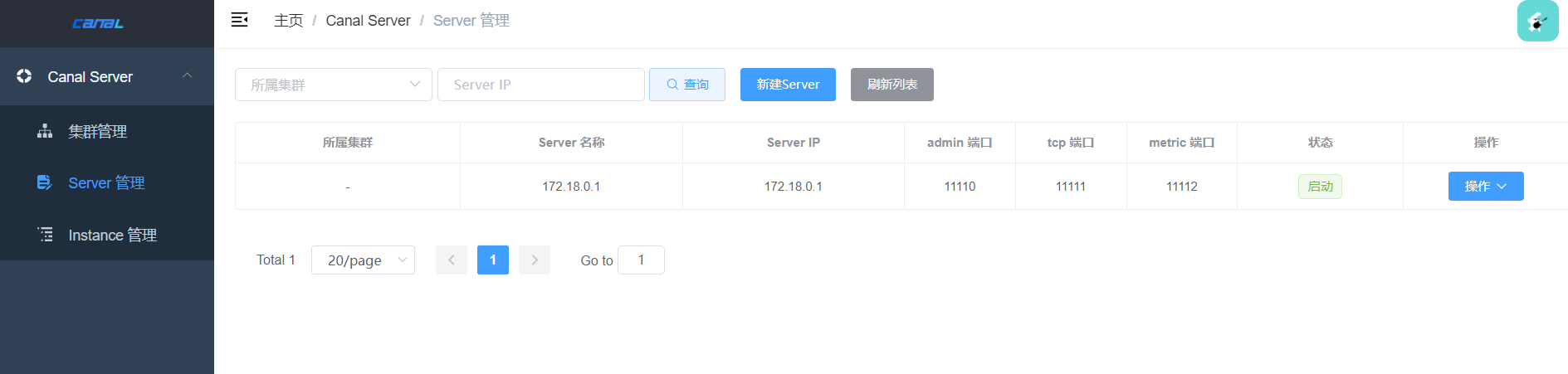Go to next page arrow
Screen dimensions: 1568x374
coord(535,260)
